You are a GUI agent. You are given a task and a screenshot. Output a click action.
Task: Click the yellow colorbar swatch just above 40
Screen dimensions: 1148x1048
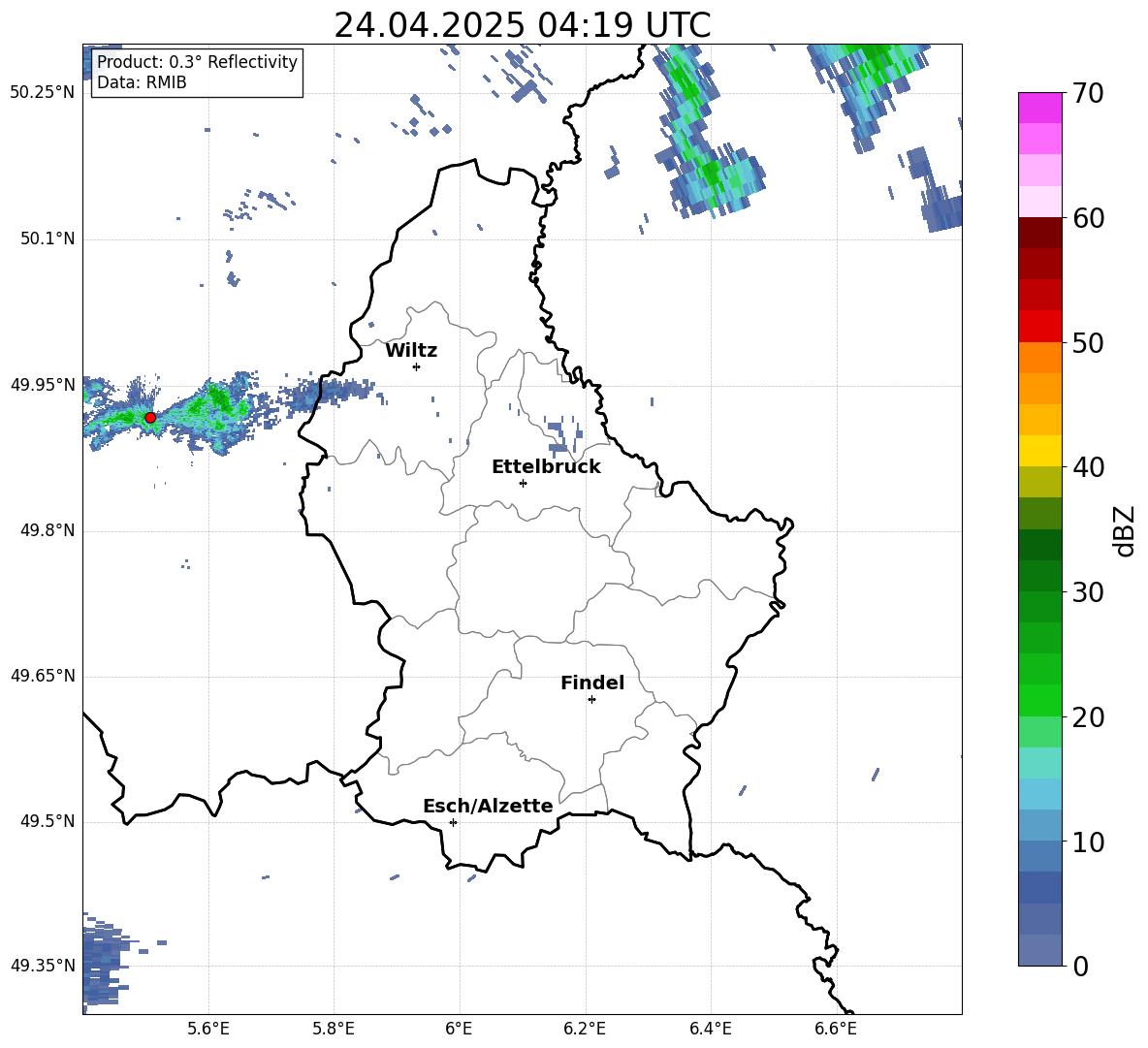click(1039, 451)
